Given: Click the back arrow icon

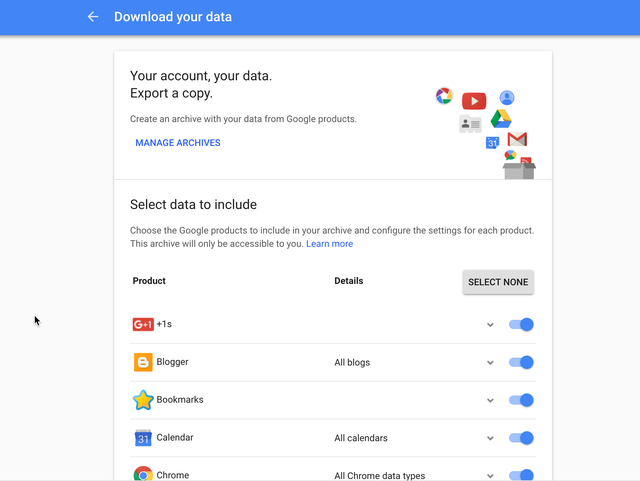Looking at the screenshot, I should (93, 17).
